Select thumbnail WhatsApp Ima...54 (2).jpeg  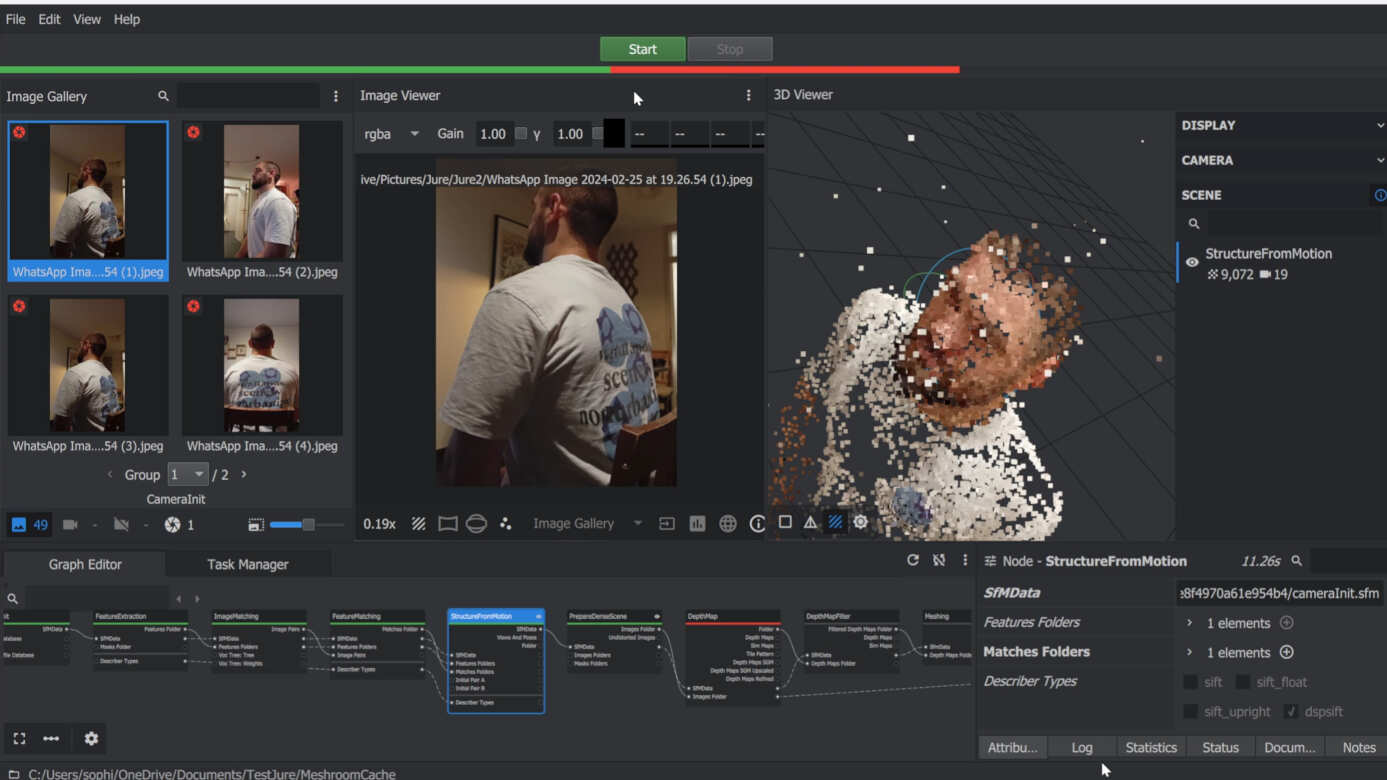pos(262,201)
